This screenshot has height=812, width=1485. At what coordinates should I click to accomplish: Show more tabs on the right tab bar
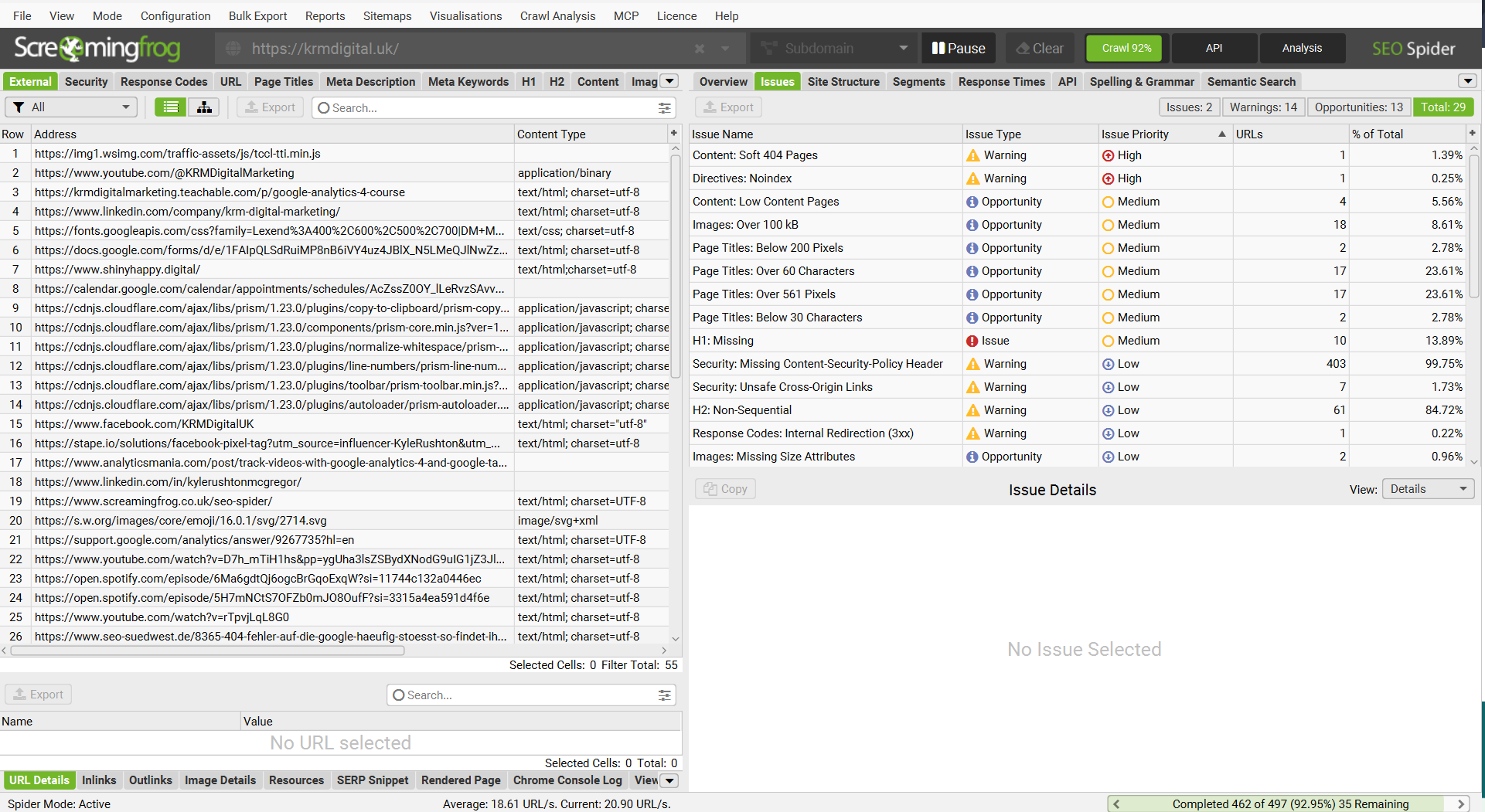tap(1467, 81)
